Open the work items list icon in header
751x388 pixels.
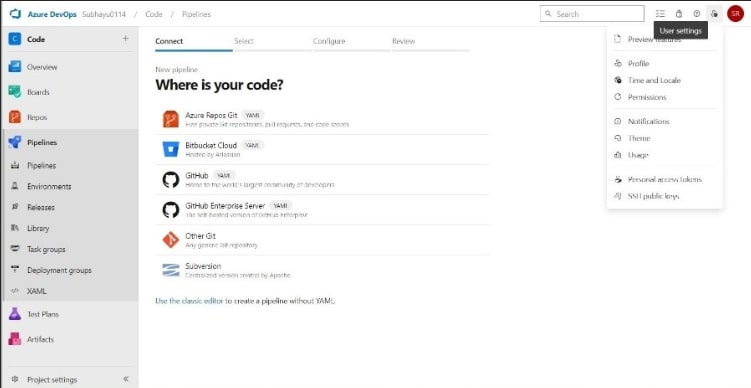pos(660,14)
